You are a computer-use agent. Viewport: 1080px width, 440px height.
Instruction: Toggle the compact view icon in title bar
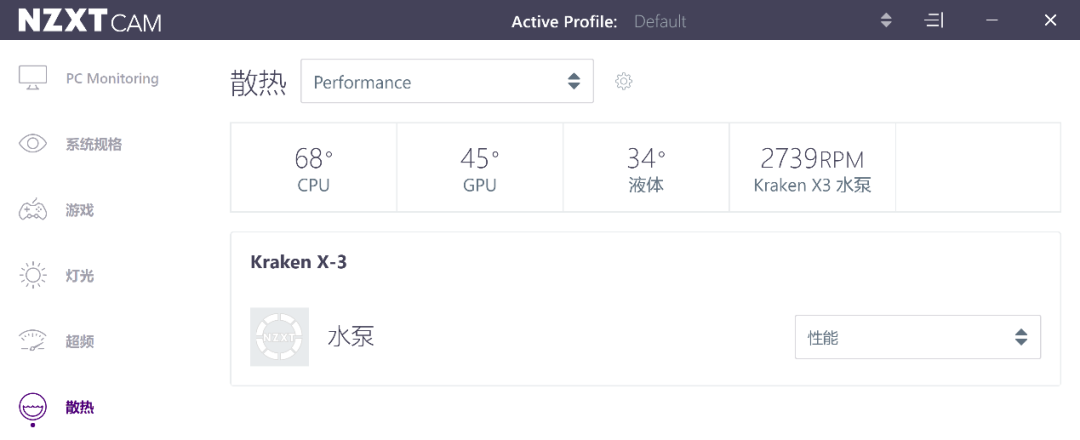pyautogui.click(x=933, y=21)
